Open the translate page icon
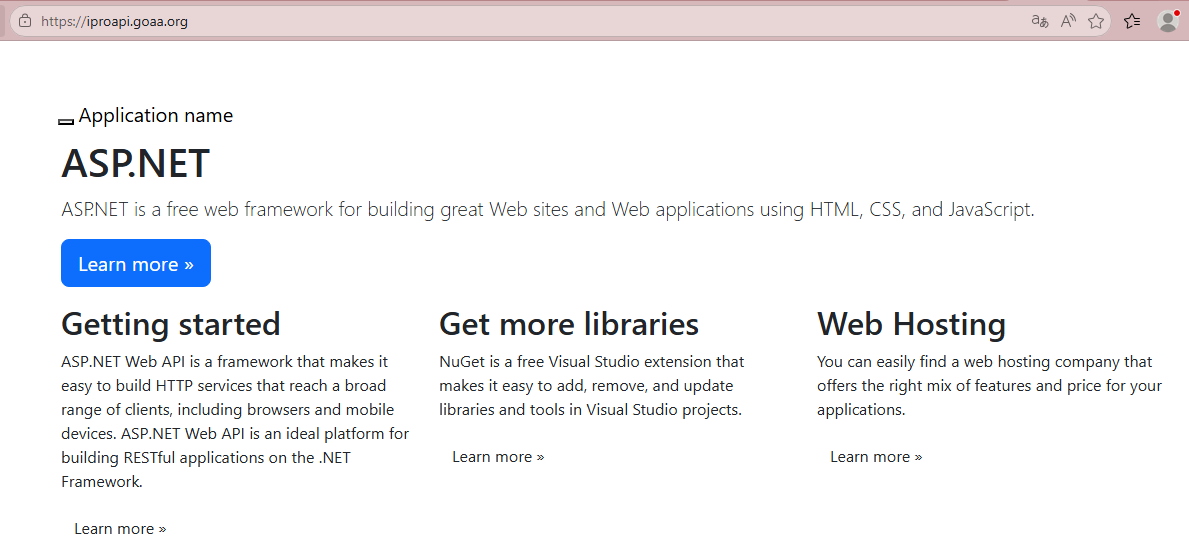The width and height of the screenshot is (1189, 549). tap(1040, 21)
